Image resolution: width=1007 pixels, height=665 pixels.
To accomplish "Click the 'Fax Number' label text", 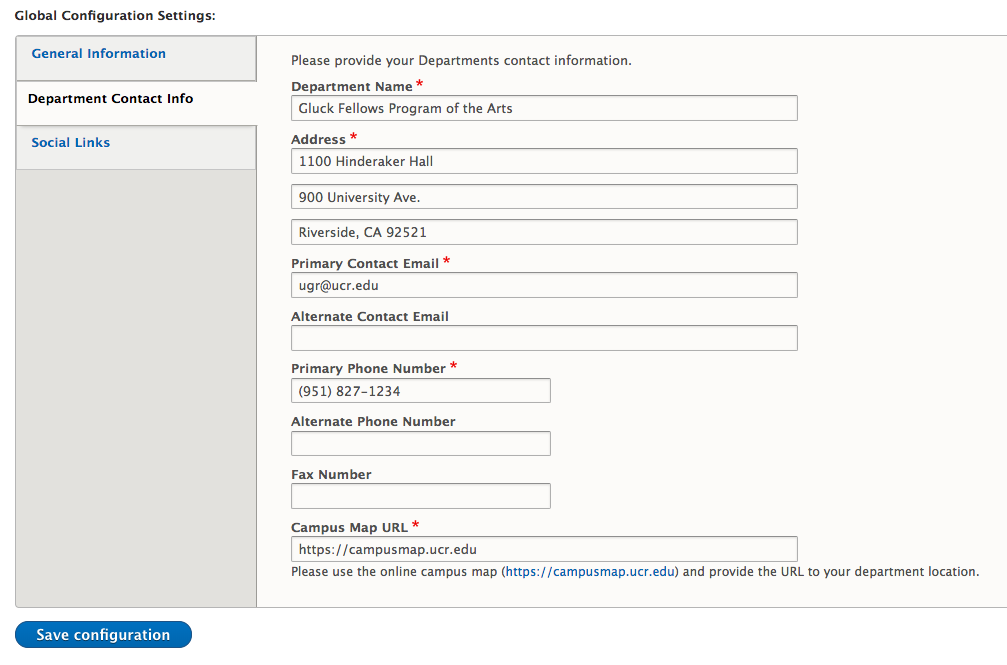I will pyautogui.click(x=331, y=475).
